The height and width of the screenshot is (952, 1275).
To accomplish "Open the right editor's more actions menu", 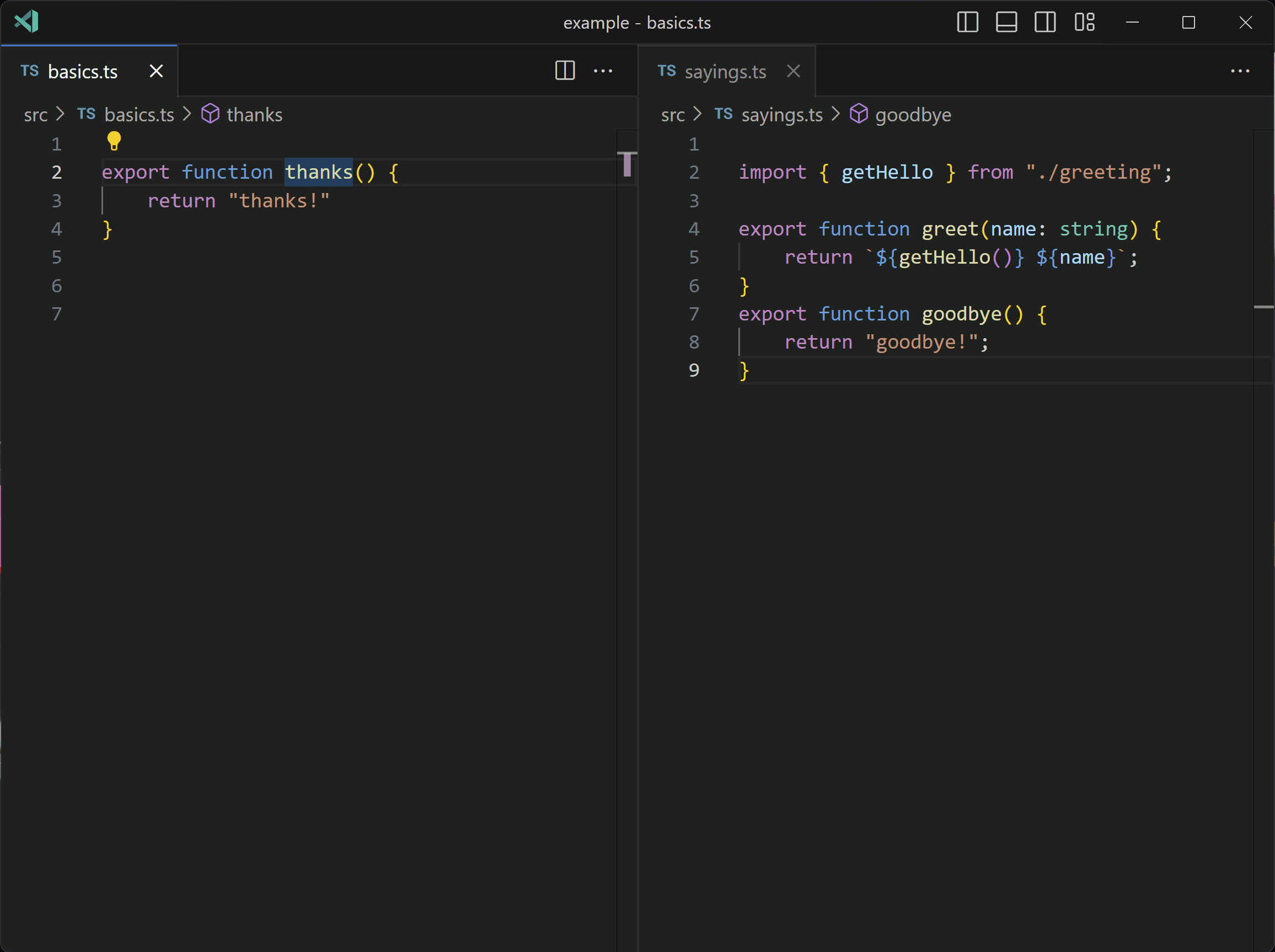I will [1239, 71].
